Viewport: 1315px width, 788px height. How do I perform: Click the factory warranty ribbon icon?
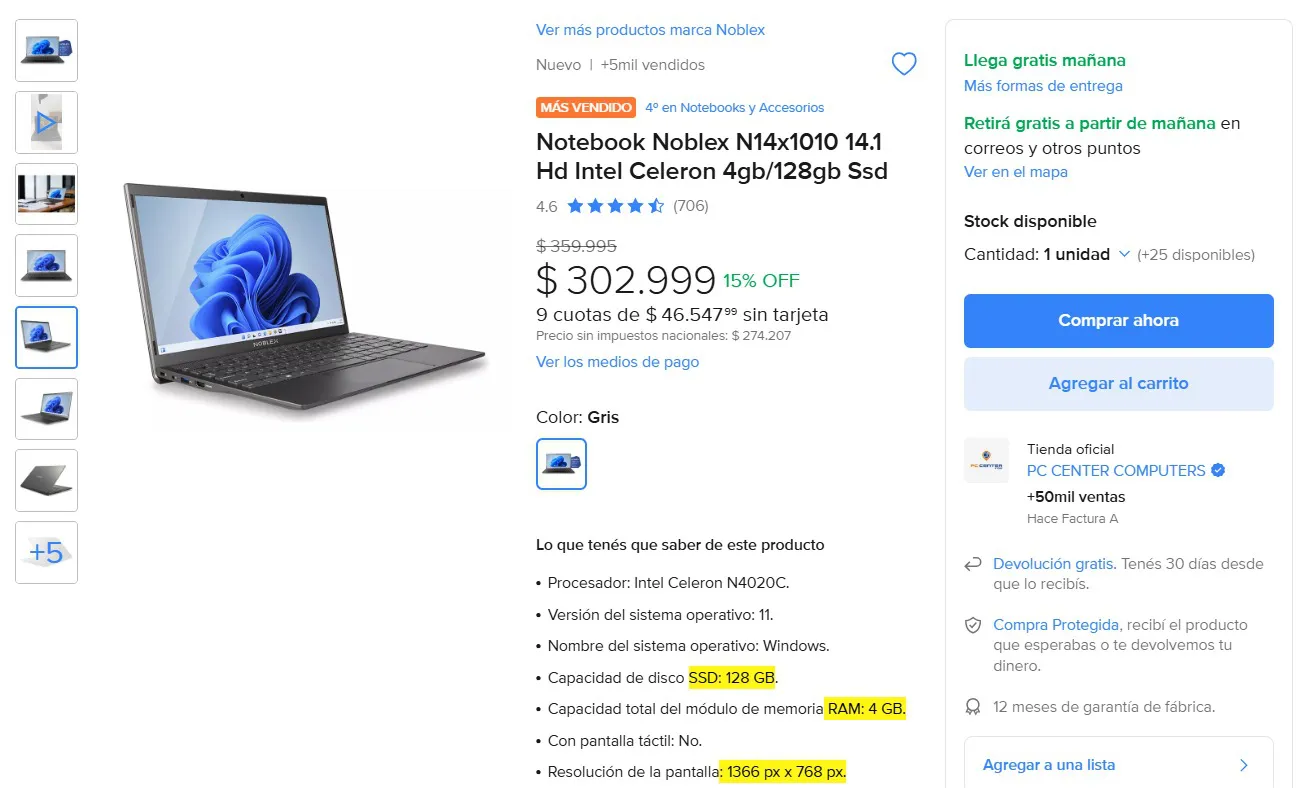tap(972, 707)
